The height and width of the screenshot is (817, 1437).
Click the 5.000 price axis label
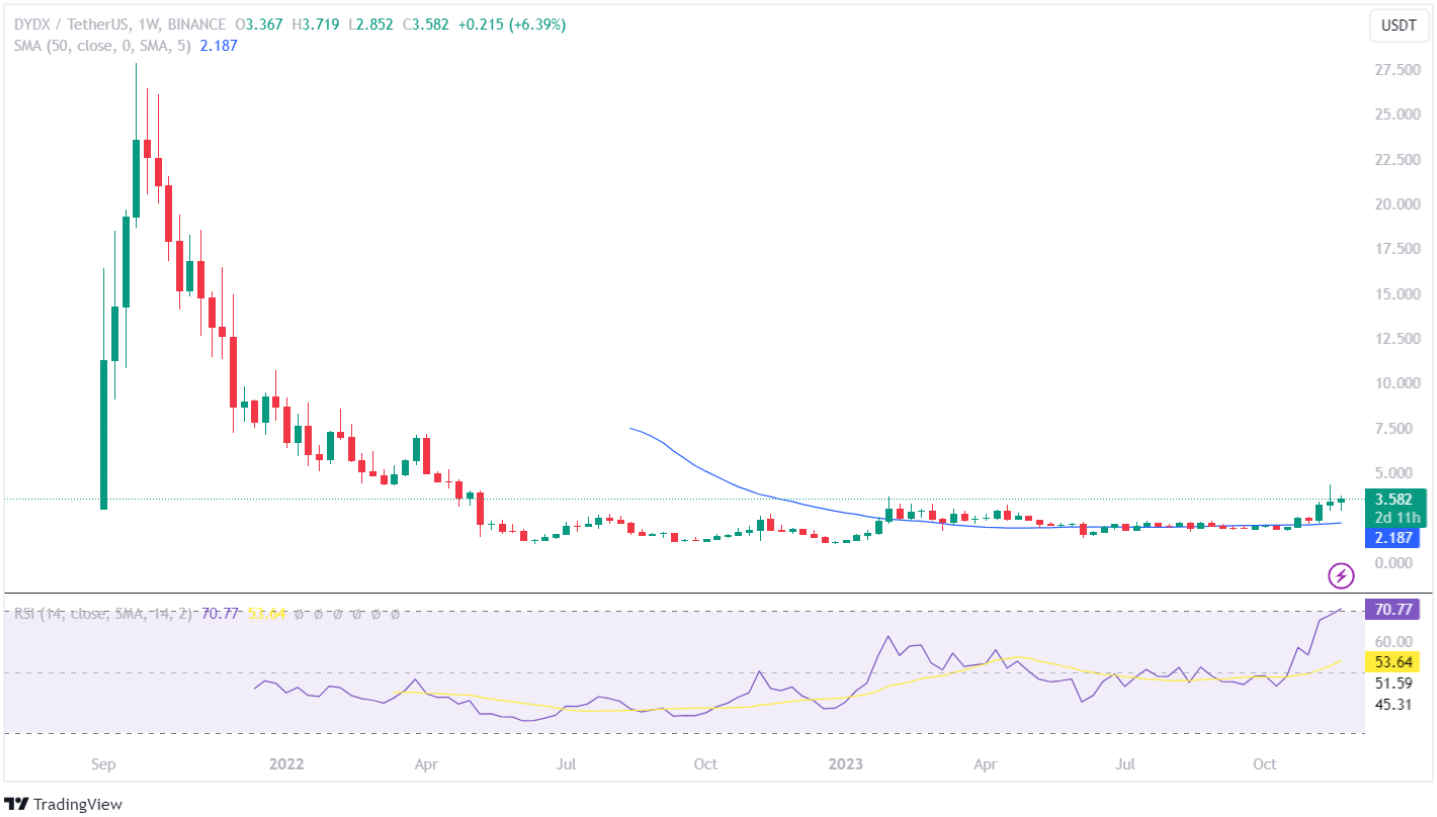(x=1396, y=472)
